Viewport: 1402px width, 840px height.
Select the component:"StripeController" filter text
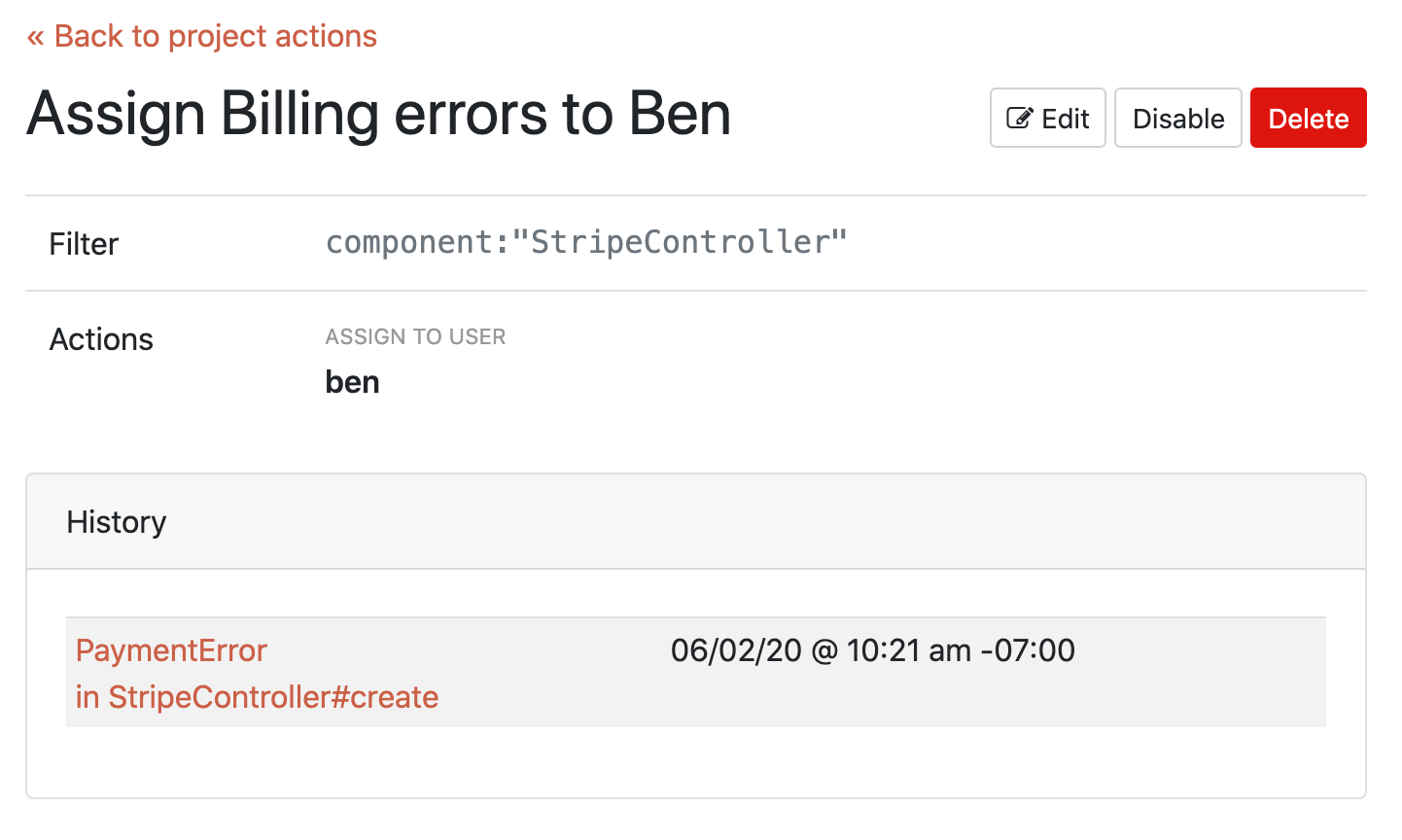[586, 242]
